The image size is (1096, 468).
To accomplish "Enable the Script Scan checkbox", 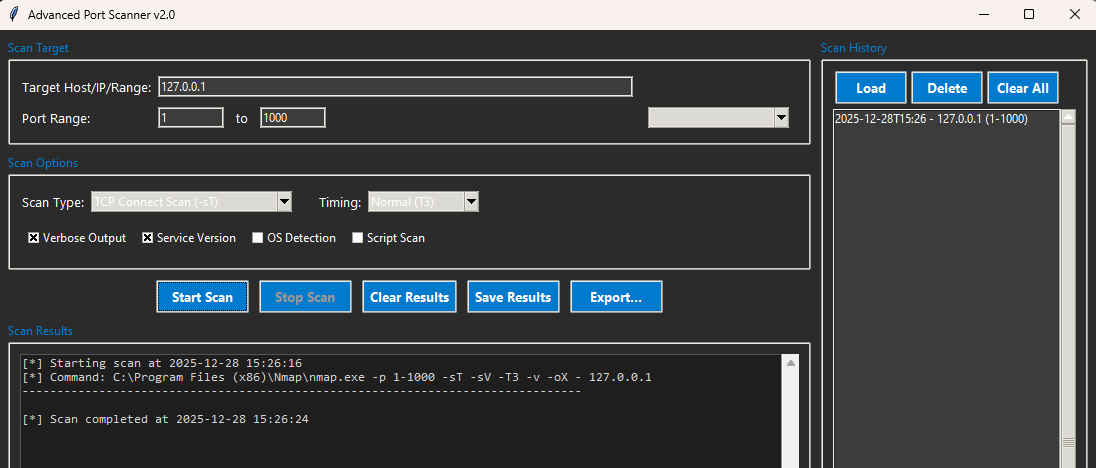I will (358, 238).
